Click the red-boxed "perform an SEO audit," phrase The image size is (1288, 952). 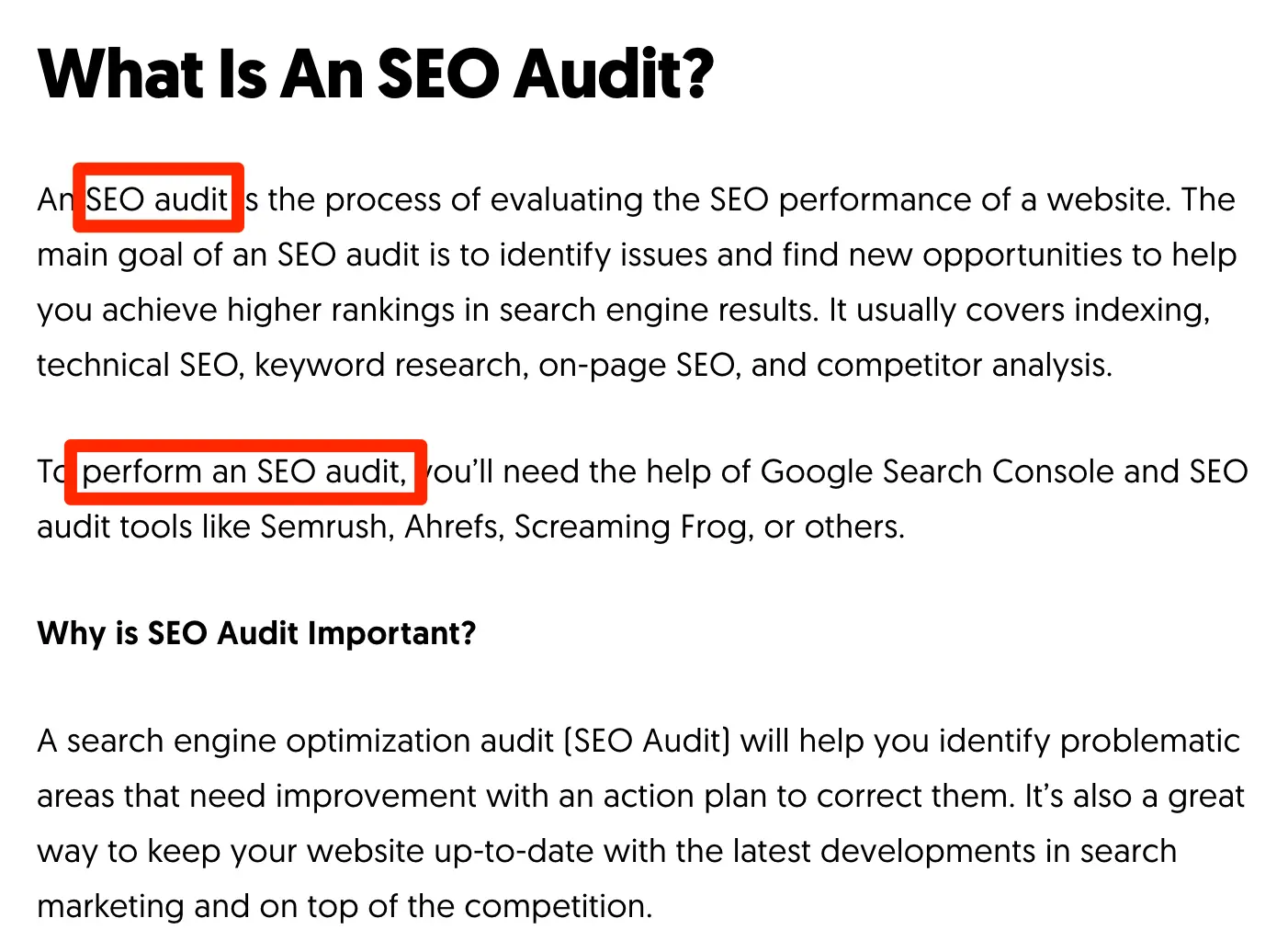244,471
